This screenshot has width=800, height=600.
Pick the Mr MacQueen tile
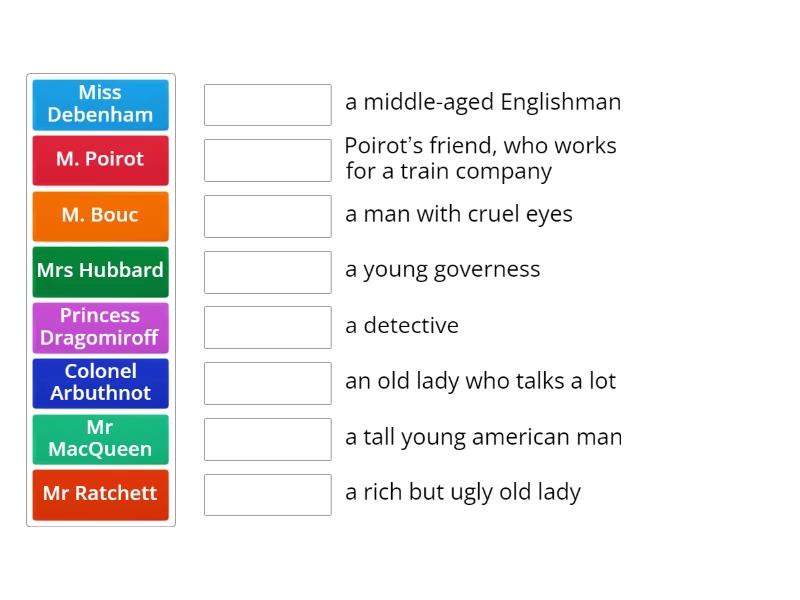click(x=100, y=439)
